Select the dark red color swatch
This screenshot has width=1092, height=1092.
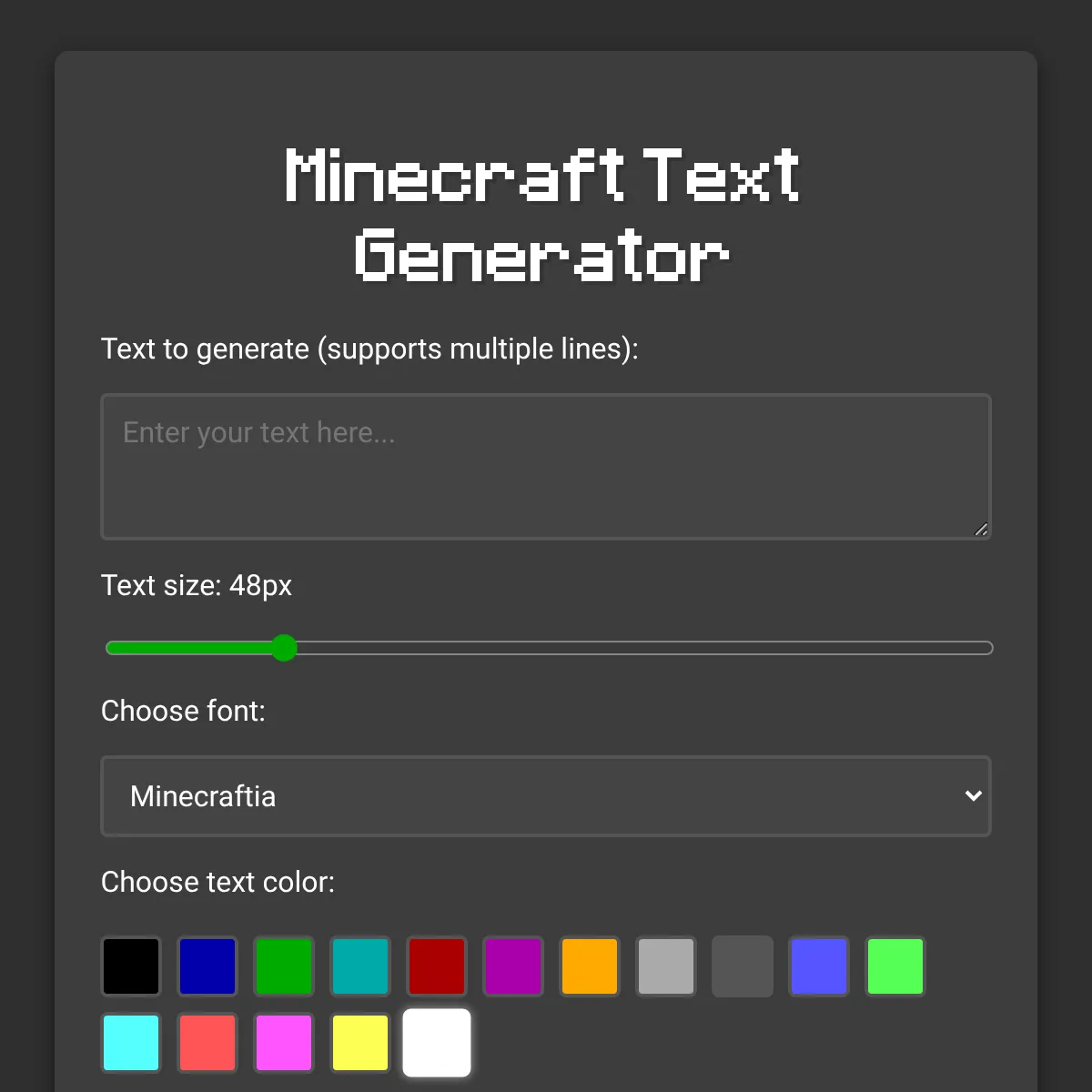(x=437, y=966)
